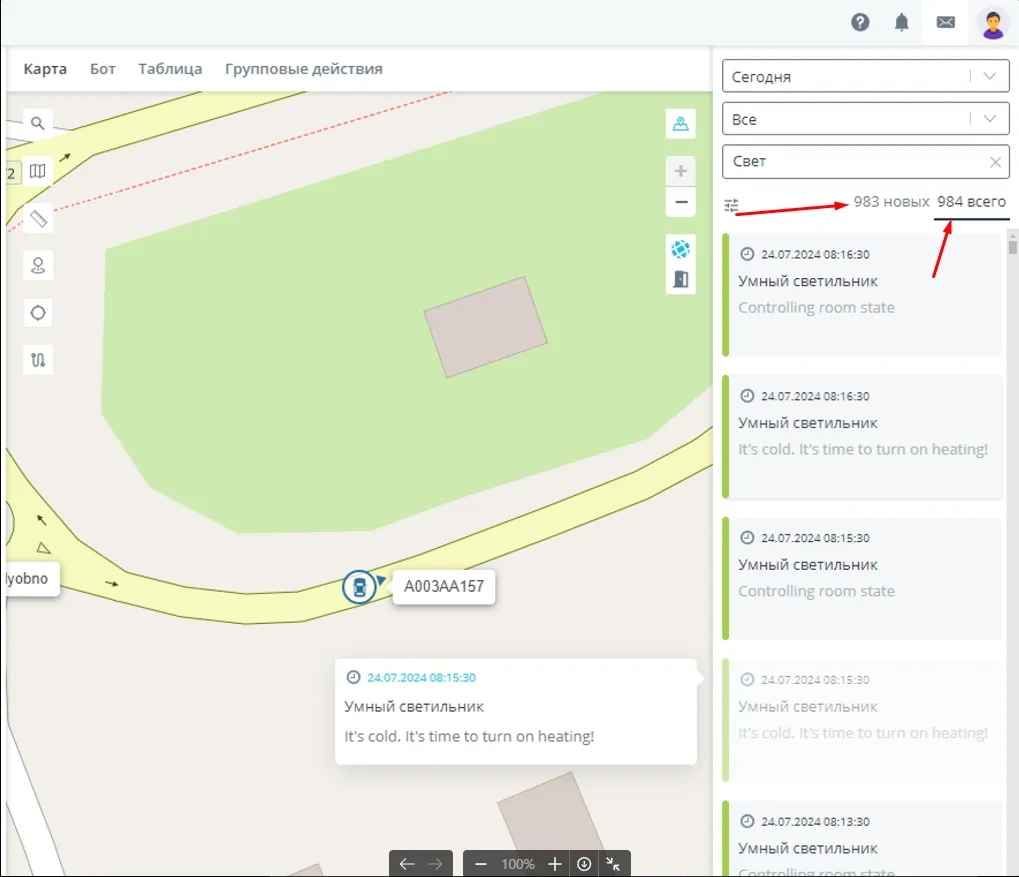This screenshot has width=1019, height=877.
Task: Click the map search magnifier icon
Action: [38, 123]
